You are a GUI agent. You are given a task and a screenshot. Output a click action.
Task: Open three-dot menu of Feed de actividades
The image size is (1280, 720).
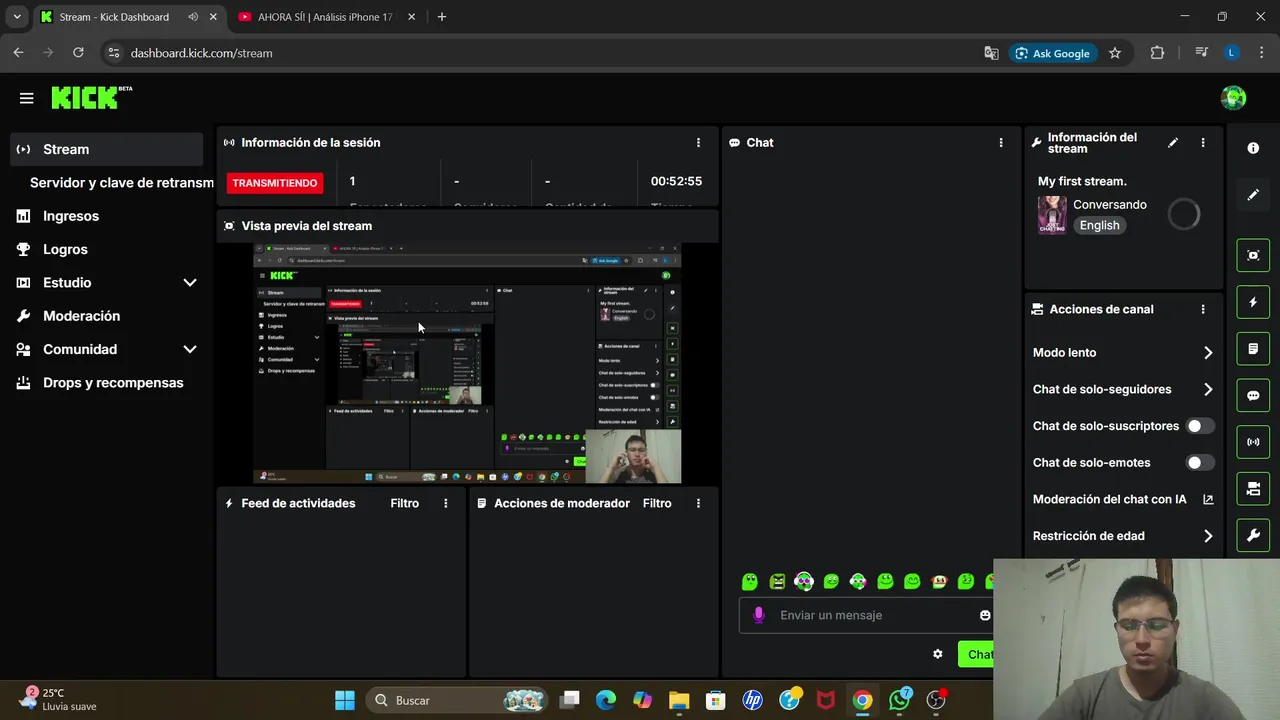click(446, 503)
